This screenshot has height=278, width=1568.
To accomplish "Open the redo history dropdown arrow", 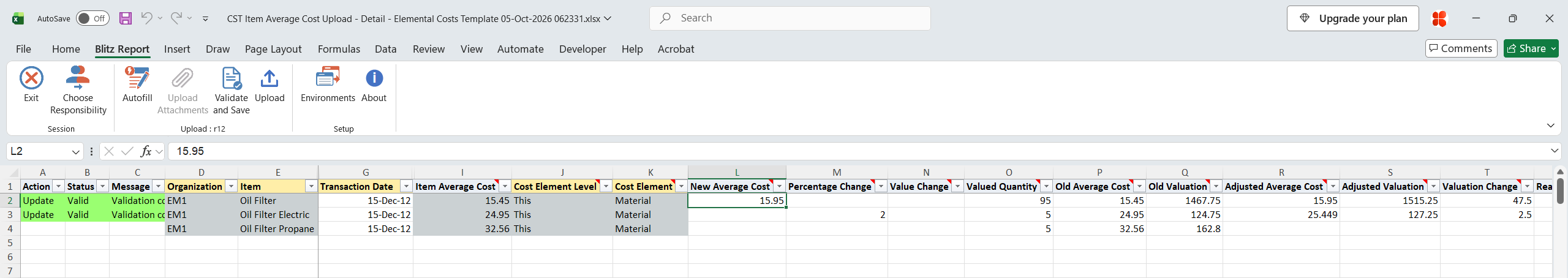I will [x=189, y=18].
